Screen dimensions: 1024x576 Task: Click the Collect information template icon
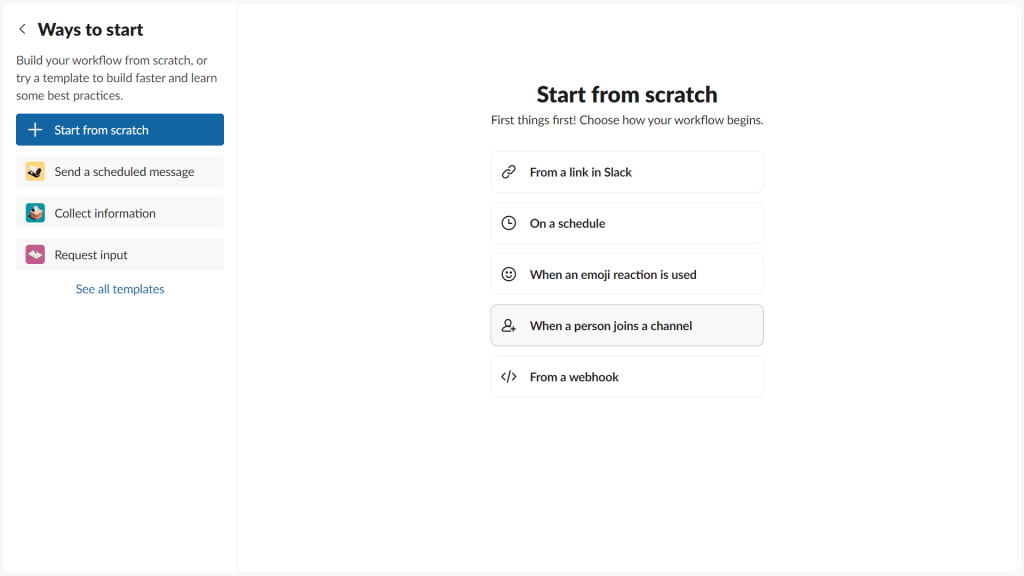click(33, 212)
